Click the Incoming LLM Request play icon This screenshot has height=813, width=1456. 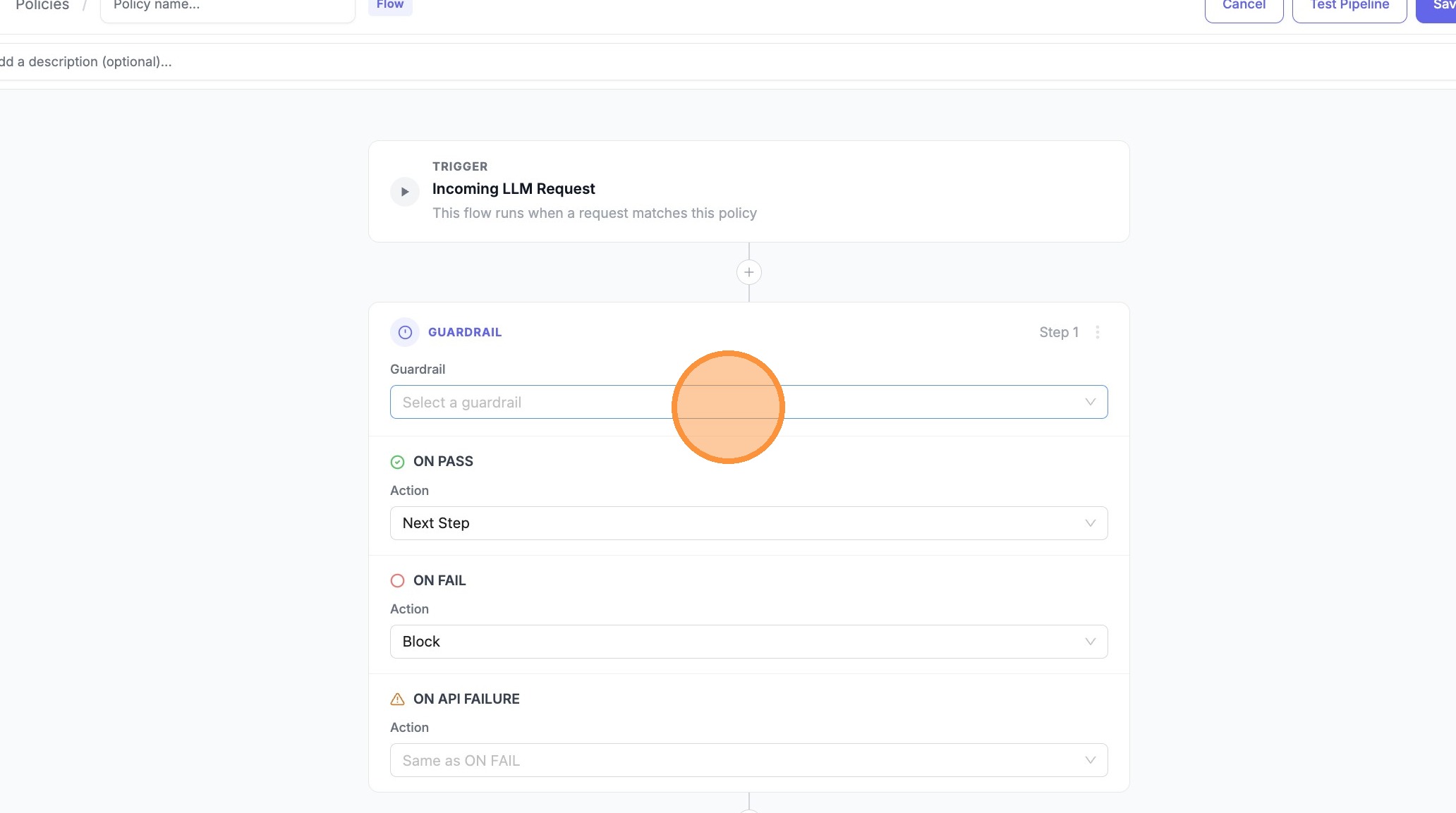405,191
